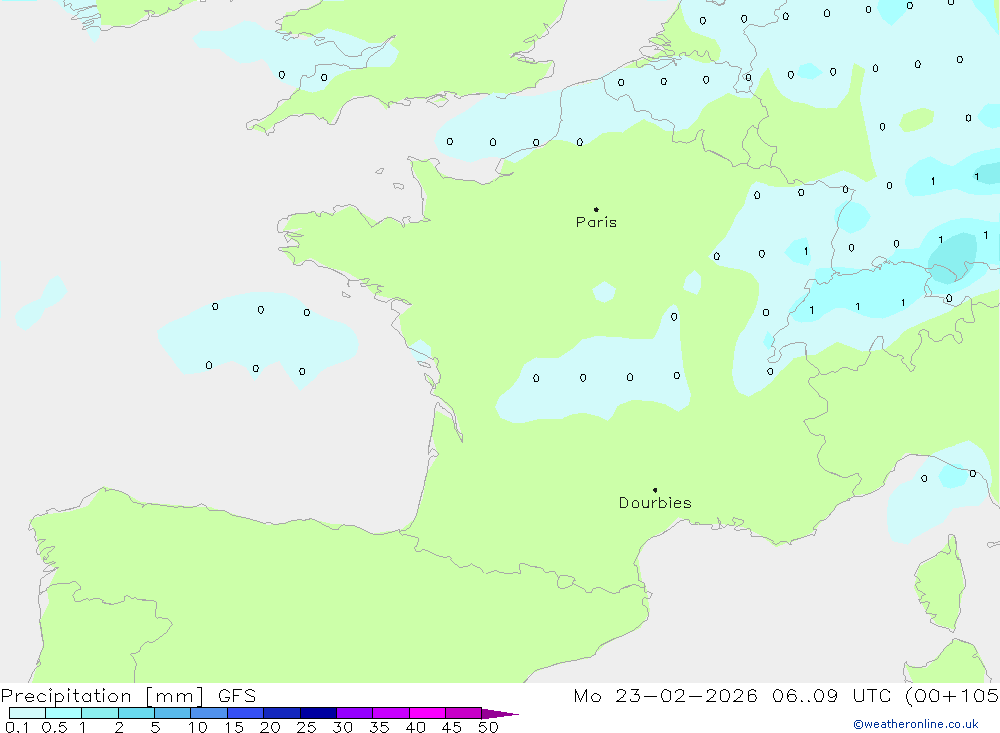Select the 40 mm magenta legend swatch
This screenshot has width=1000, height=733.
coord(427,713)
